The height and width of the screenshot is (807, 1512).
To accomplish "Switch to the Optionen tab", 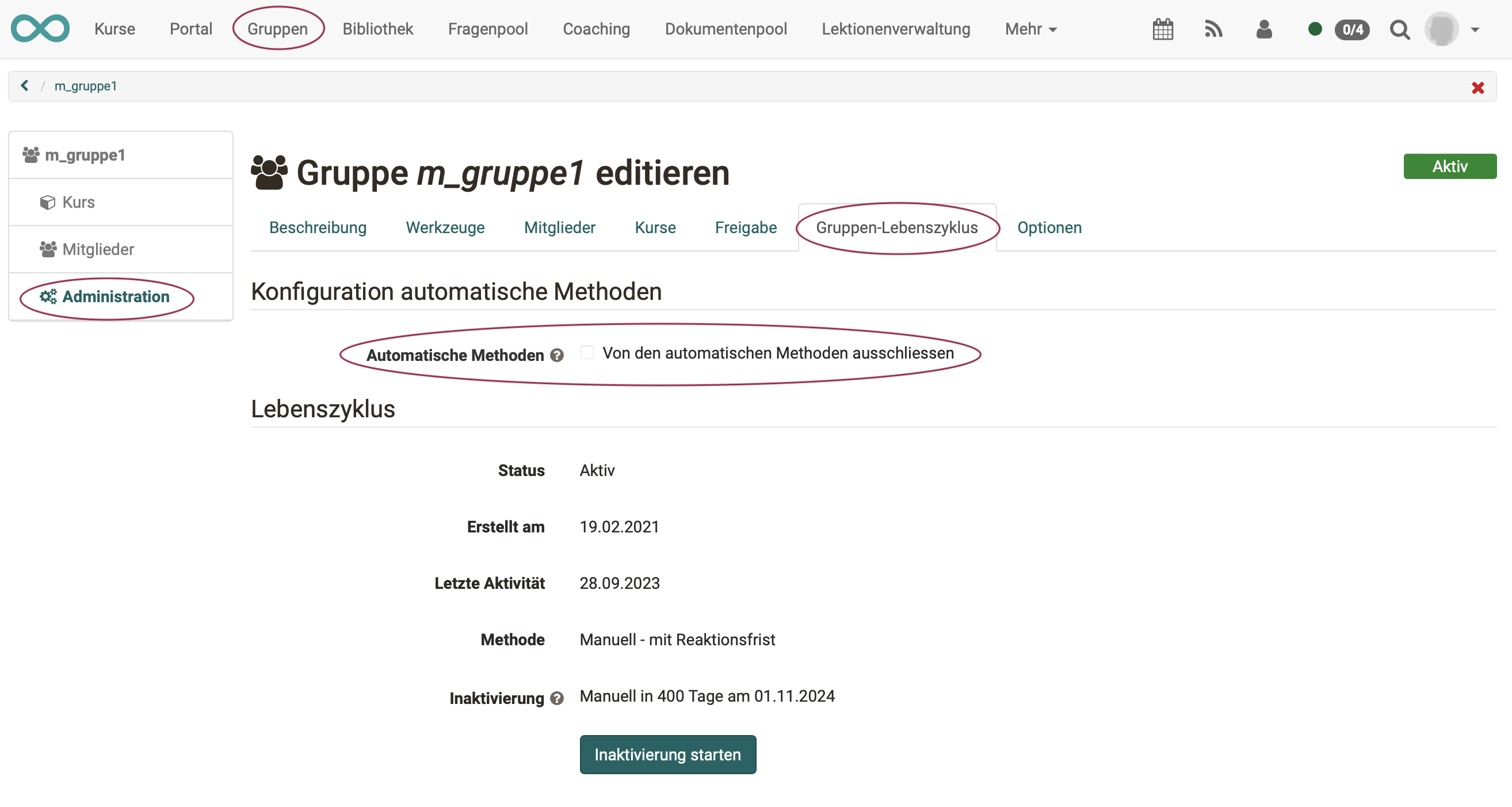I will coord(1049,228).
